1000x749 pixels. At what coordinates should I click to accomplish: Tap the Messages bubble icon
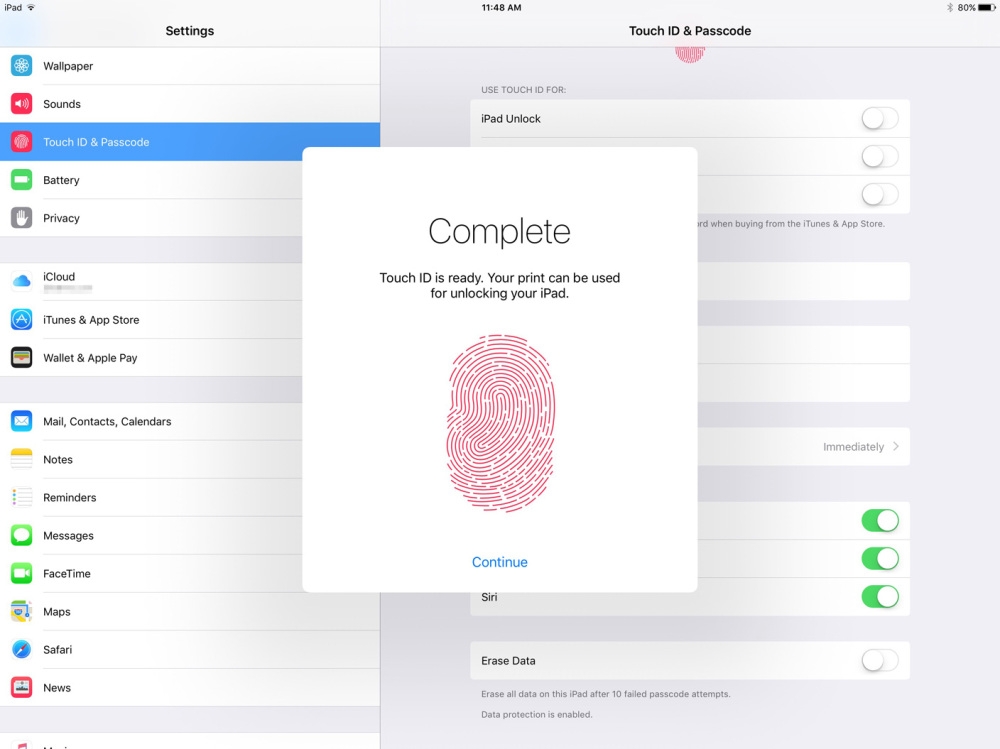point(22,535)
